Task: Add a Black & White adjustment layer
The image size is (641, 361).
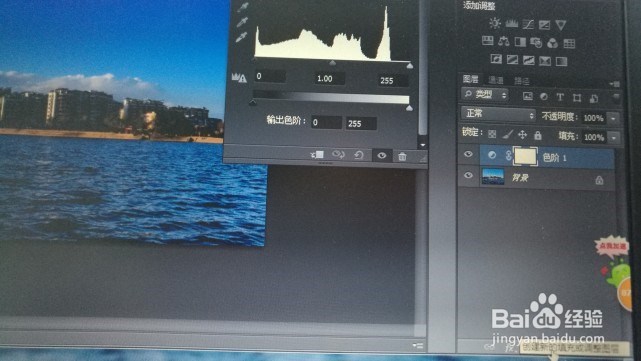Action: pyautogui.click(x=520, y=42)
